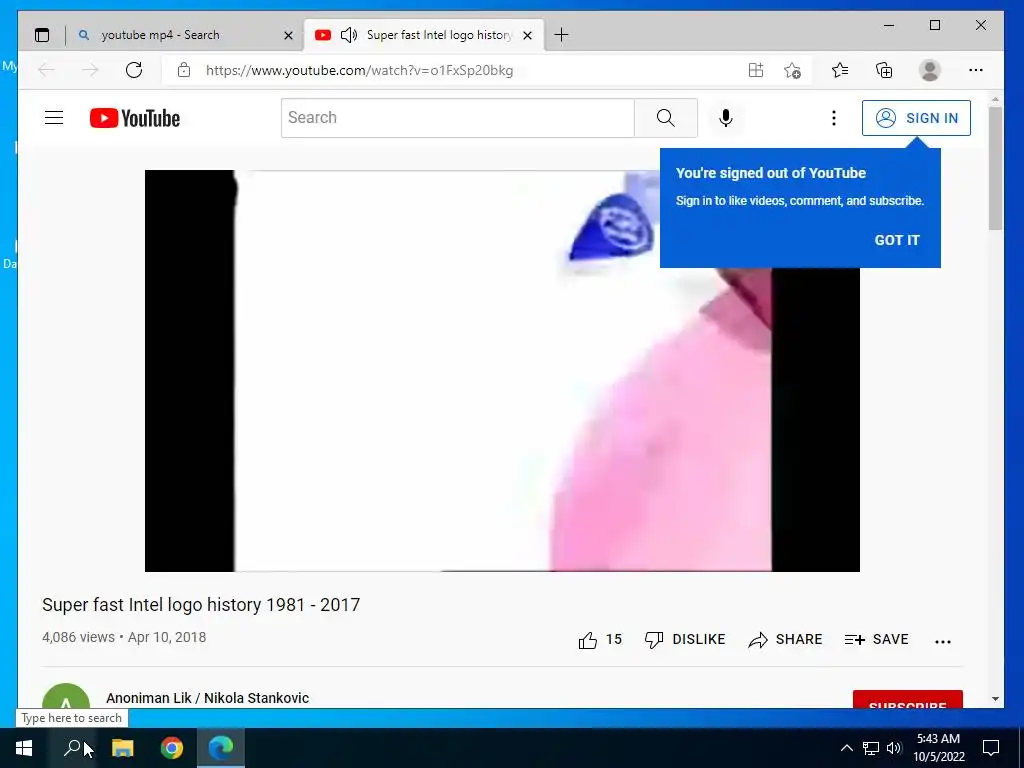Submit search with the magnifier button

665,118
